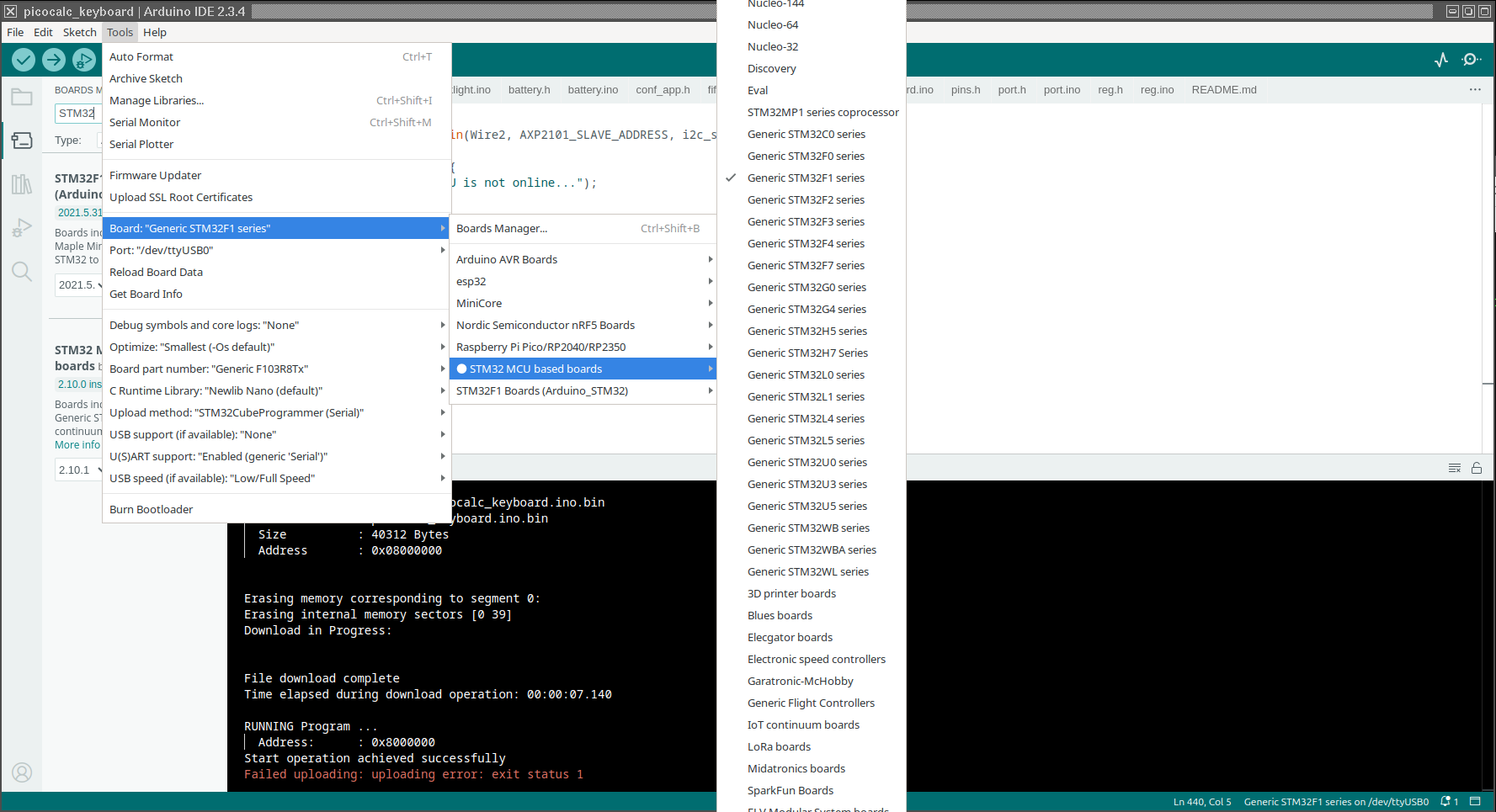Viewport: 1496px width, 812px height.
Task: Click the Upload arrow icon
Action: click(54, 60)
